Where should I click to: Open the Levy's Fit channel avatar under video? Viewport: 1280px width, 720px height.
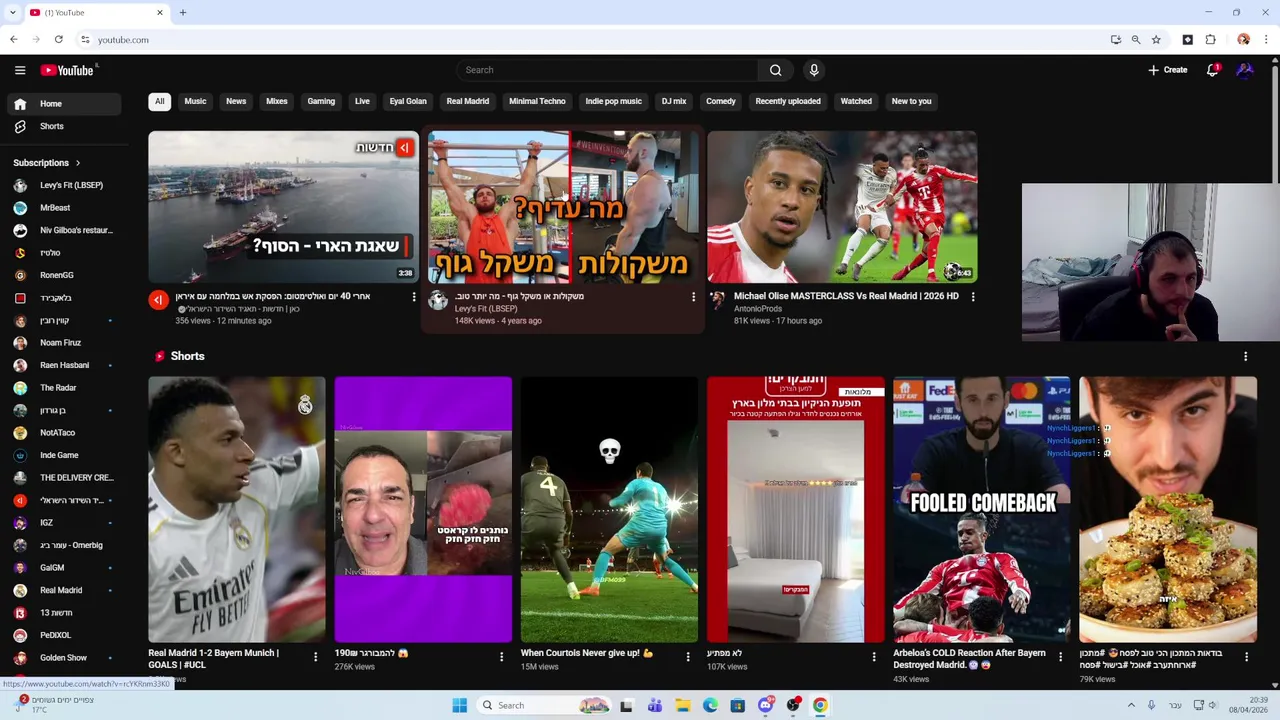coord(438,300)
